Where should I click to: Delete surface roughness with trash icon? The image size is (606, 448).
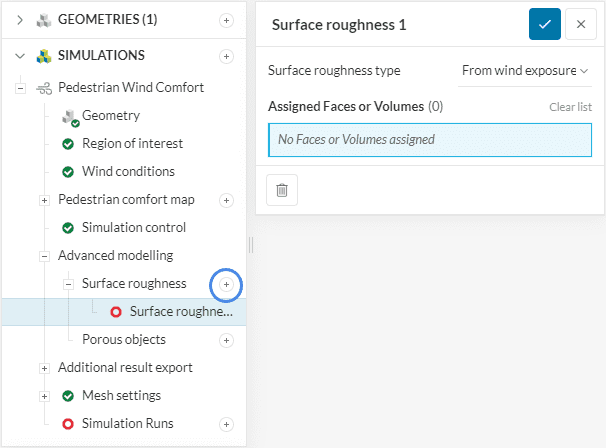[282, 190]
